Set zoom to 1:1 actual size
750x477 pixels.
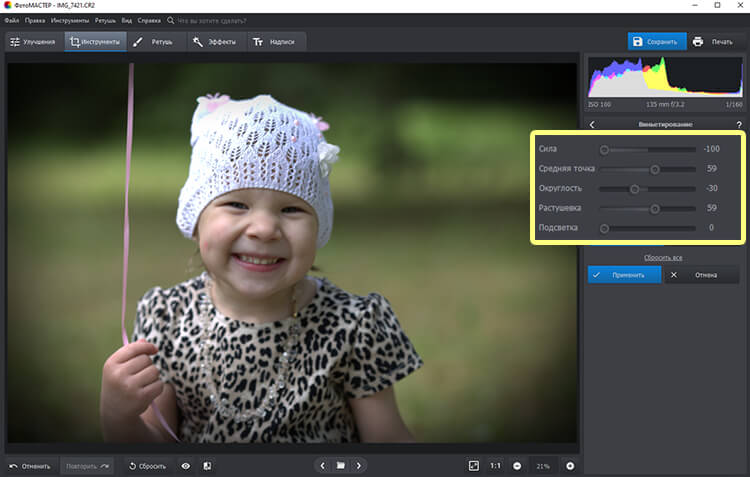tap(495, 466)
